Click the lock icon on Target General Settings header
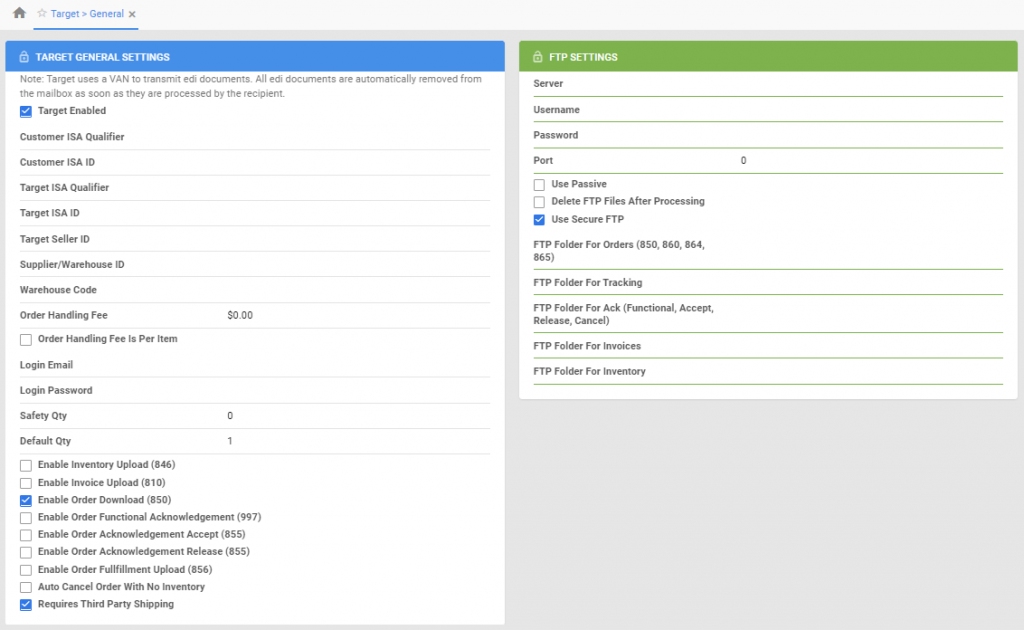This screenshot has height=630, width=1024. click(x=22, y=55)
